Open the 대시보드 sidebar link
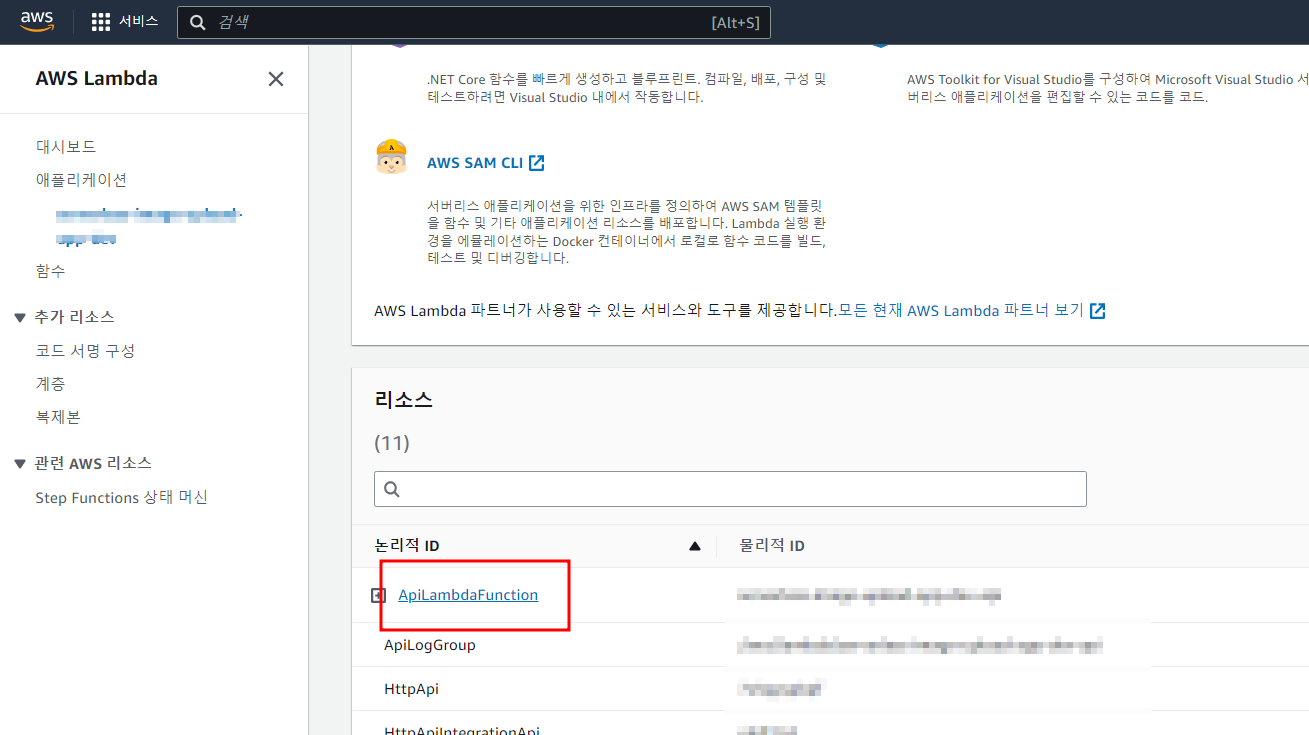Image resolution: width=1309 pixels, height=735 pixels. pyautogui.click(x=66, y=147)
